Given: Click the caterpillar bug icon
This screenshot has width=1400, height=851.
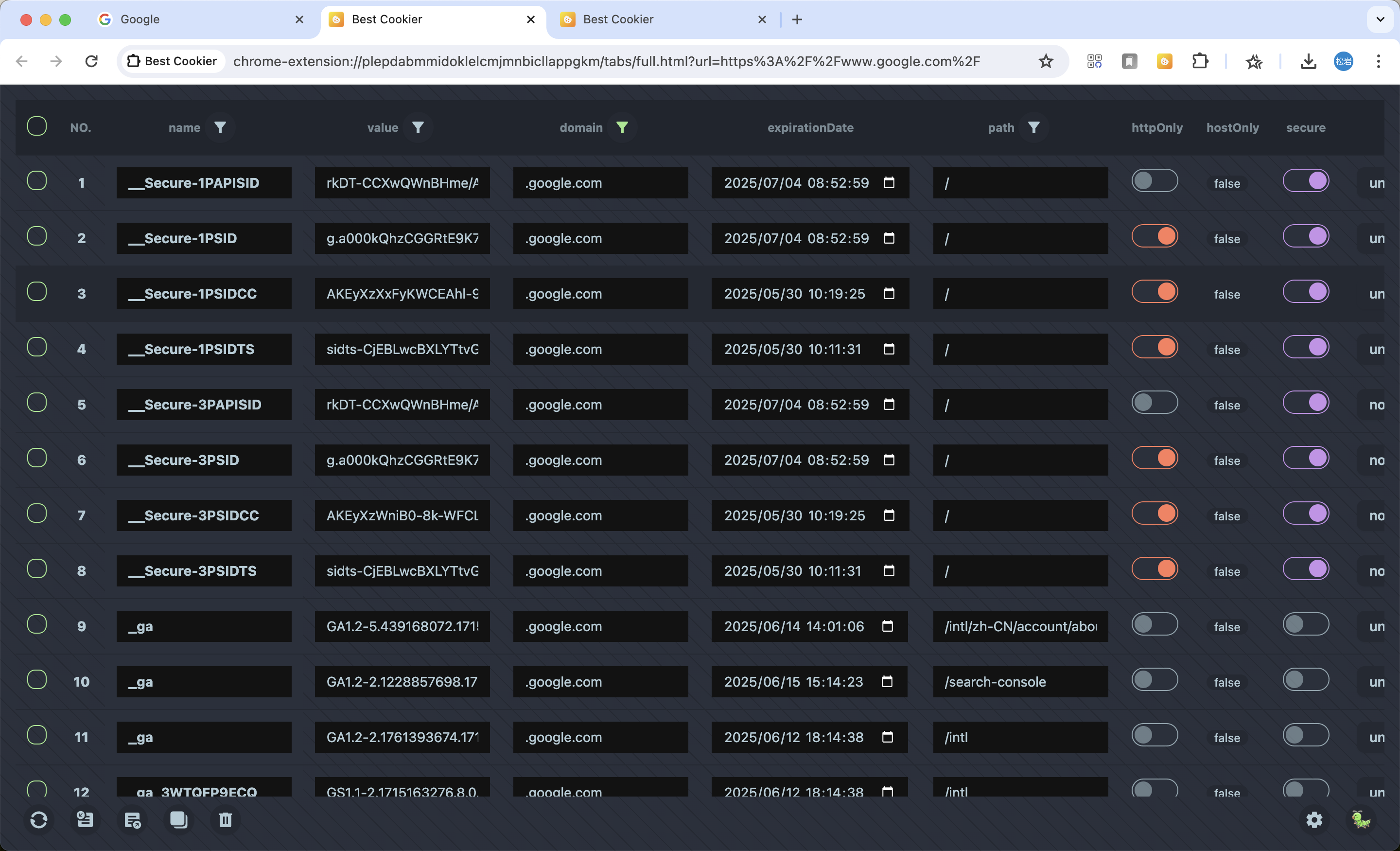Looking at the screenshot, I should click(x=1361, y=820).
